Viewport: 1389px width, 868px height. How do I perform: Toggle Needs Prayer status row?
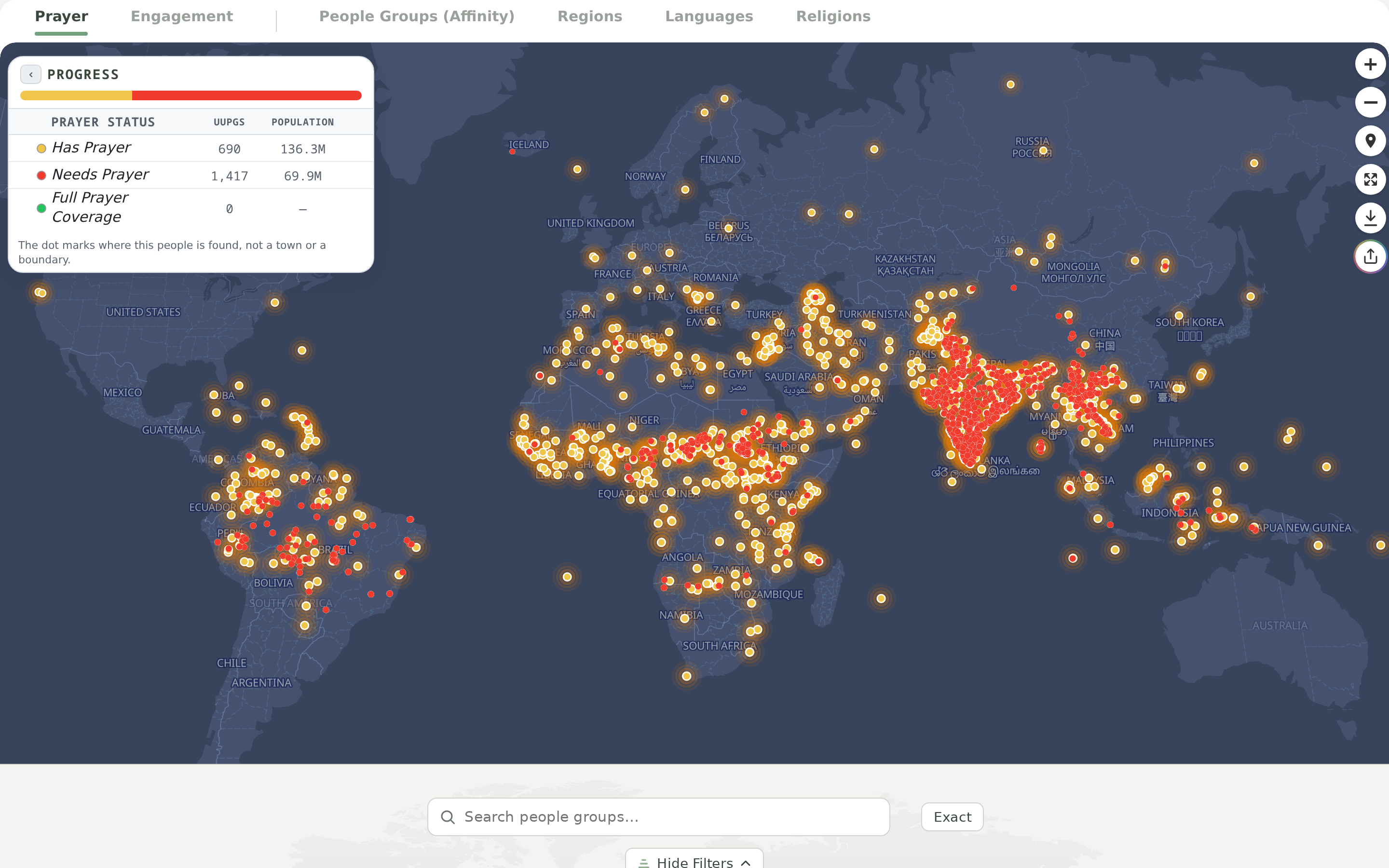(191, 176)
